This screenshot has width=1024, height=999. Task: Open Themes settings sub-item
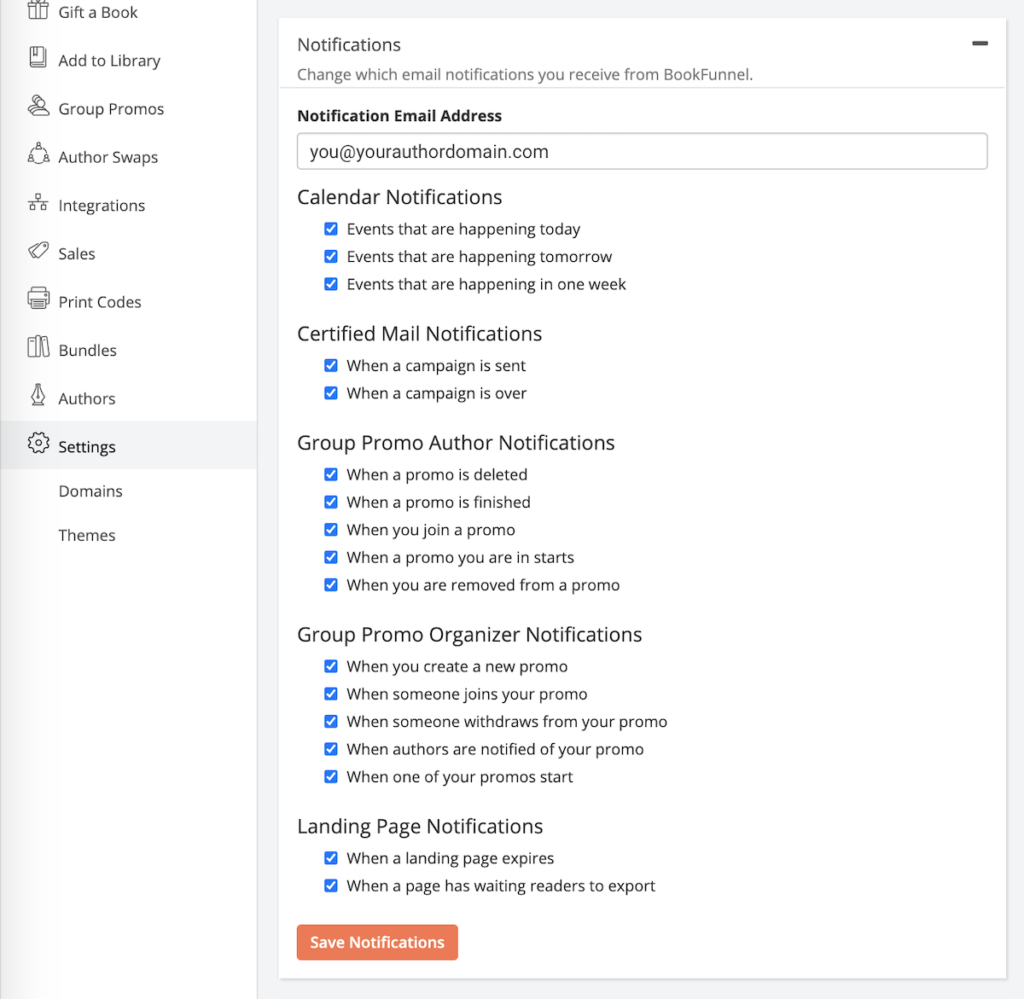point(87,535)
